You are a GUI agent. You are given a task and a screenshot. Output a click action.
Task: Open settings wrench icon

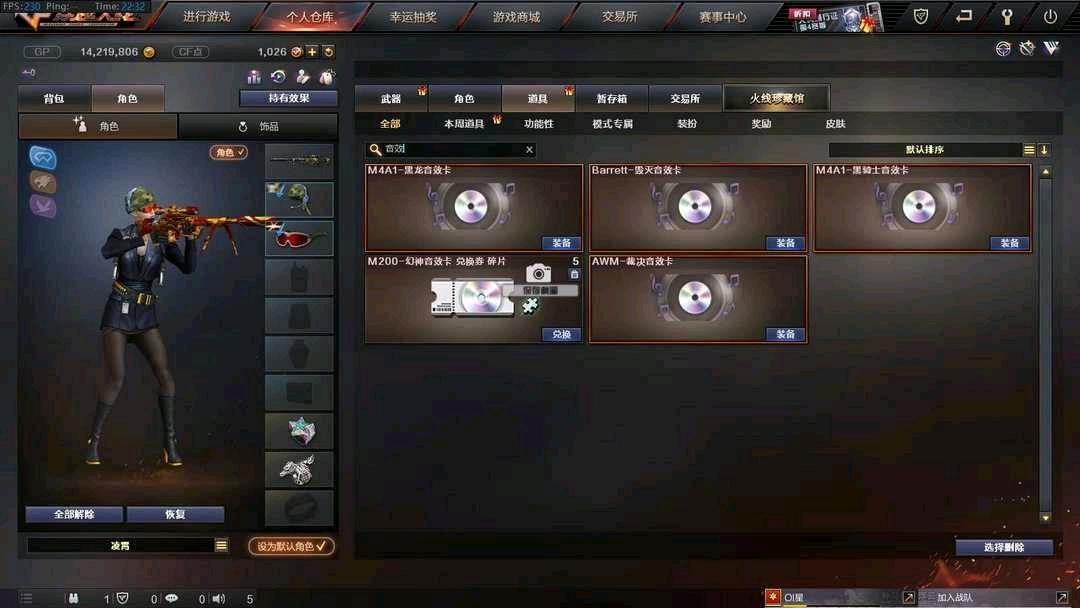point(1006,17)
